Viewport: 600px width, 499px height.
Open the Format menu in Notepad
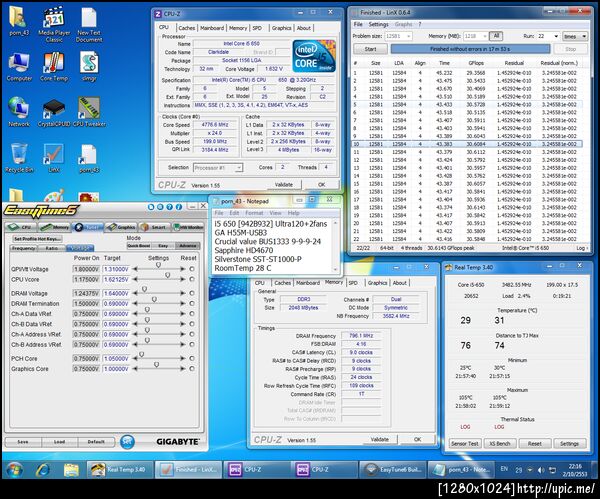click(254, 213)
